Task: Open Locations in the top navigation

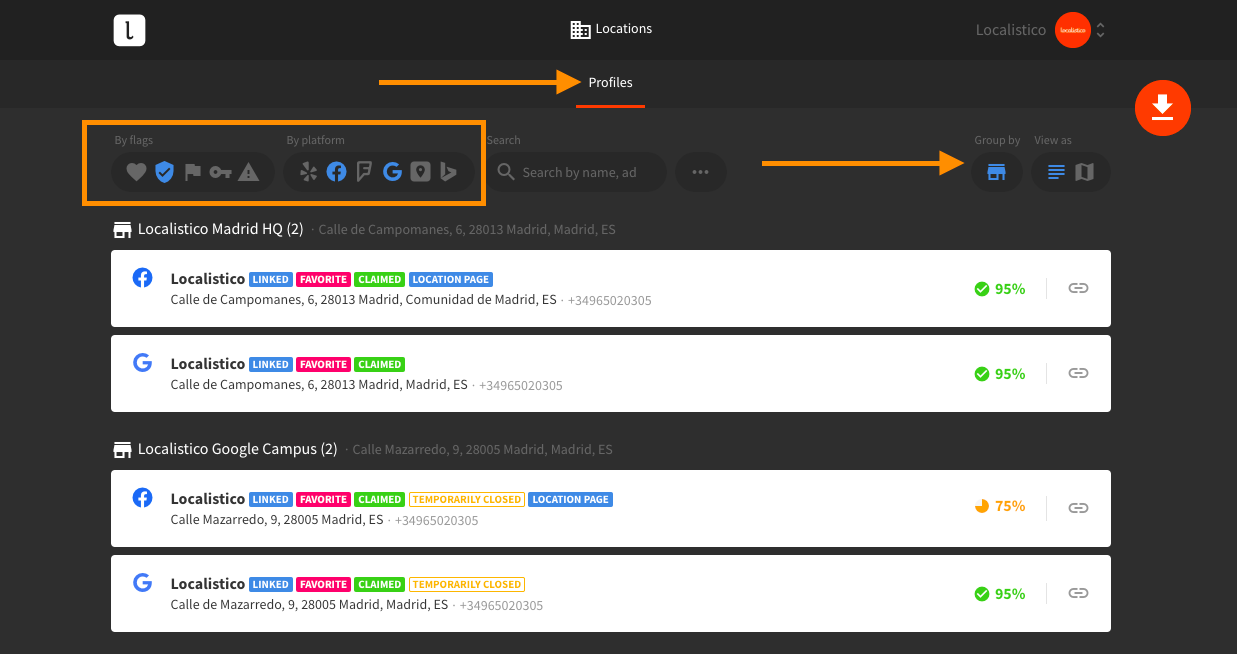Action: click(611, 29)
